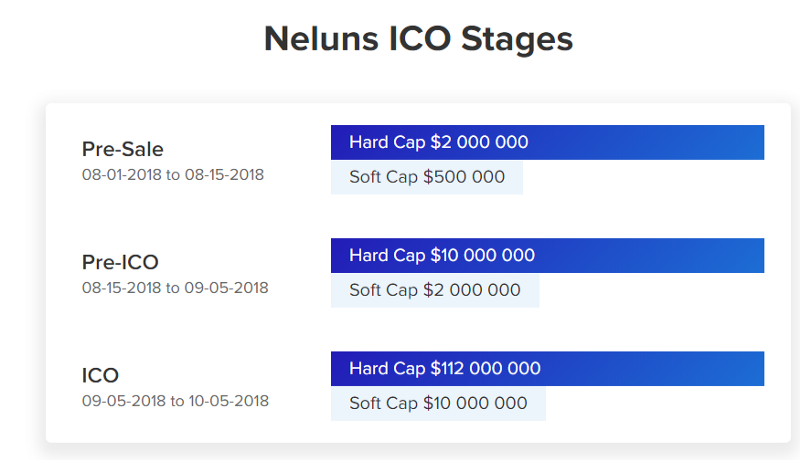Select the Pre-Sale stage label

pos(122,149)
